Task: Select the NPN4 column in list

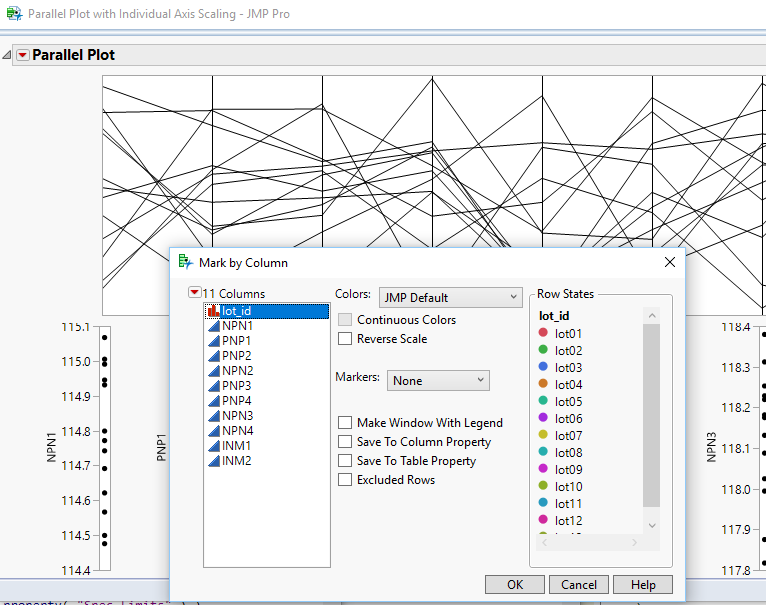Action: click(267, 431)
